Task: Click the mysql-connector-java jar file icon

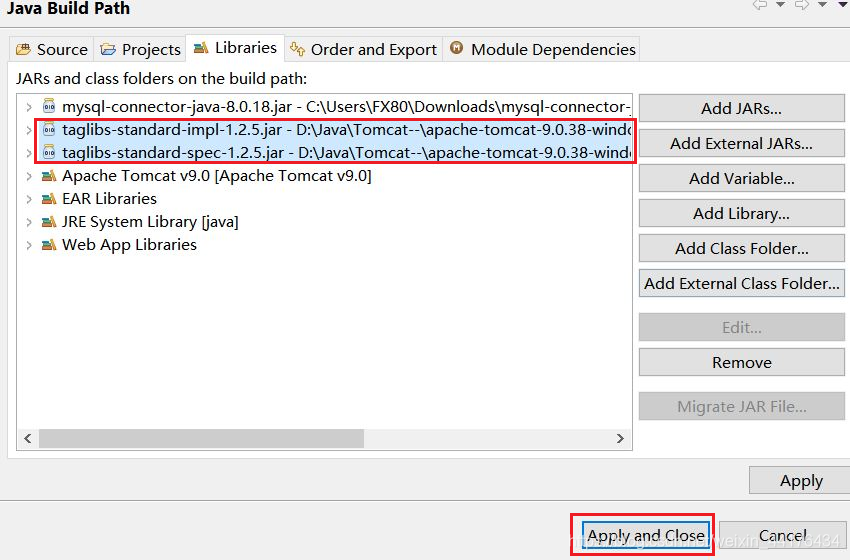Action: click(49, 106)
